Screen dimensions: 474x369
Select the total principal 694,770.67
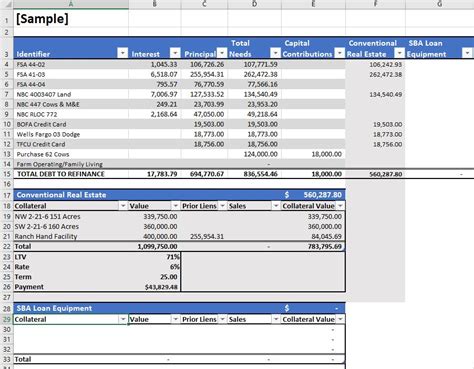pos(204,174)
